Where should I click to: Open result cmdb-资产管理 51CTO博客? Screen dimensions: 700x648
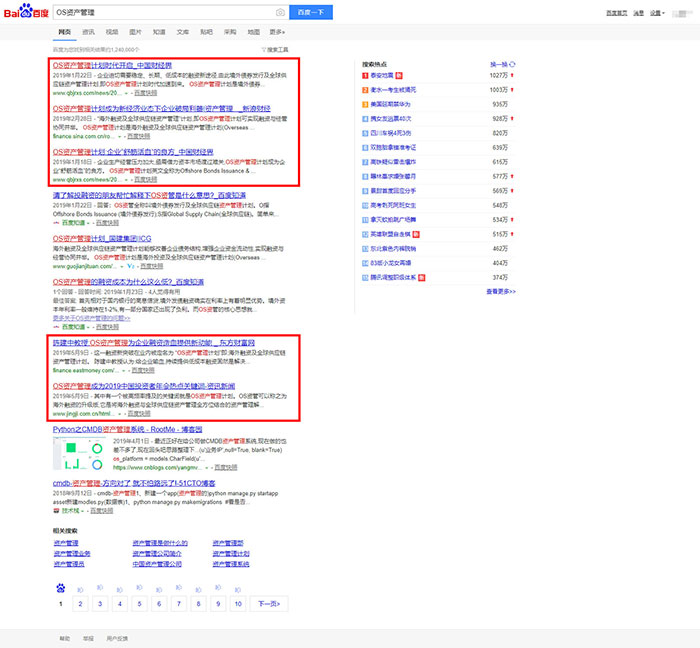134,483
